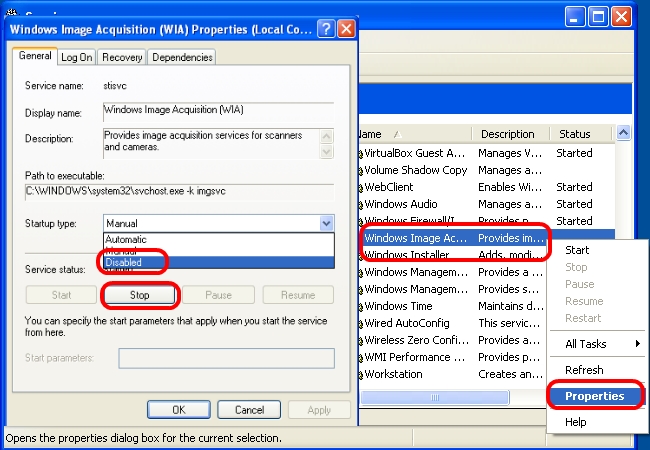This screenshot has width=650, height=450.
Task: Click the greyed Start button in Properties
Action: [x=61, y=295]
